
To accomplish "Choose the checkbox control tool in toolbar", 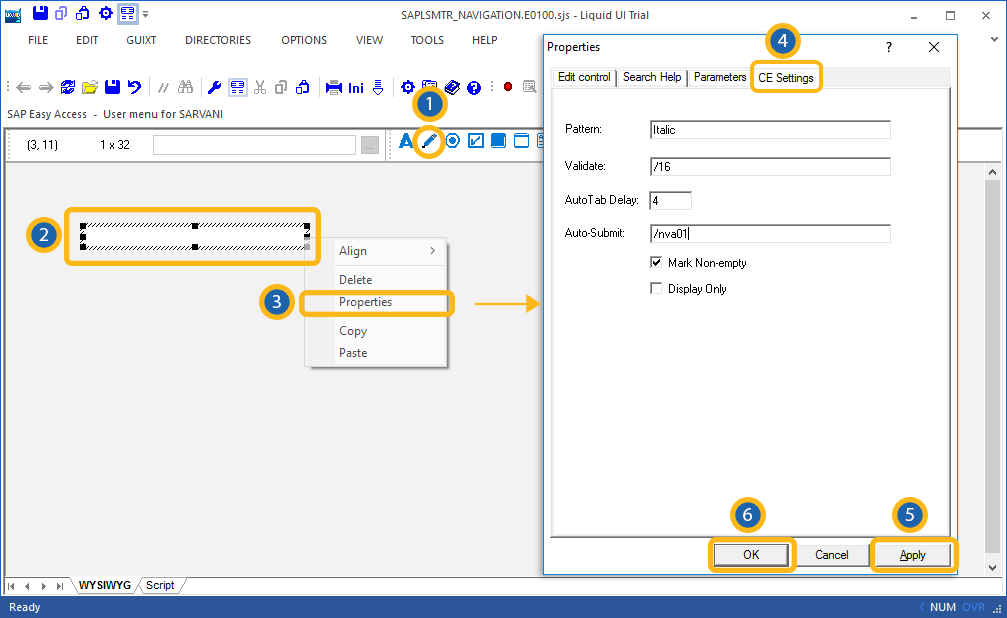I will pyautogui.click(x=476, y=141).
